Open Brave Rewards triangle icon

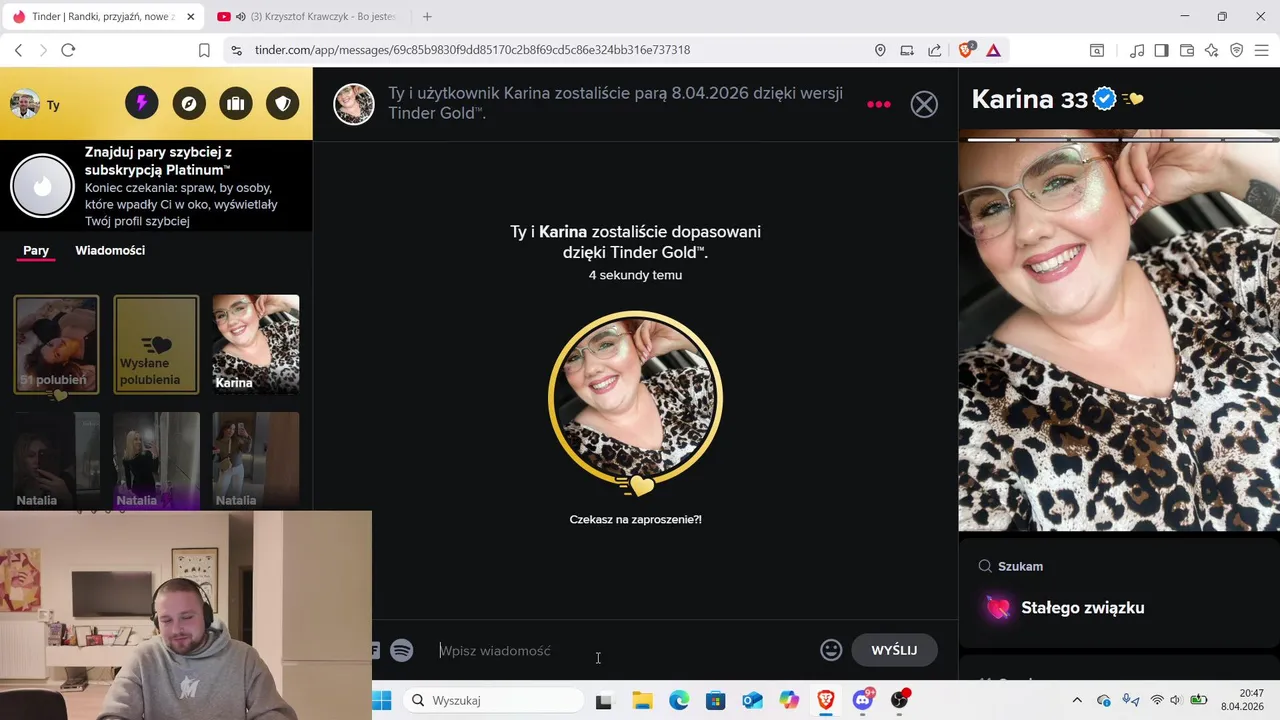[x=994, y=50]
